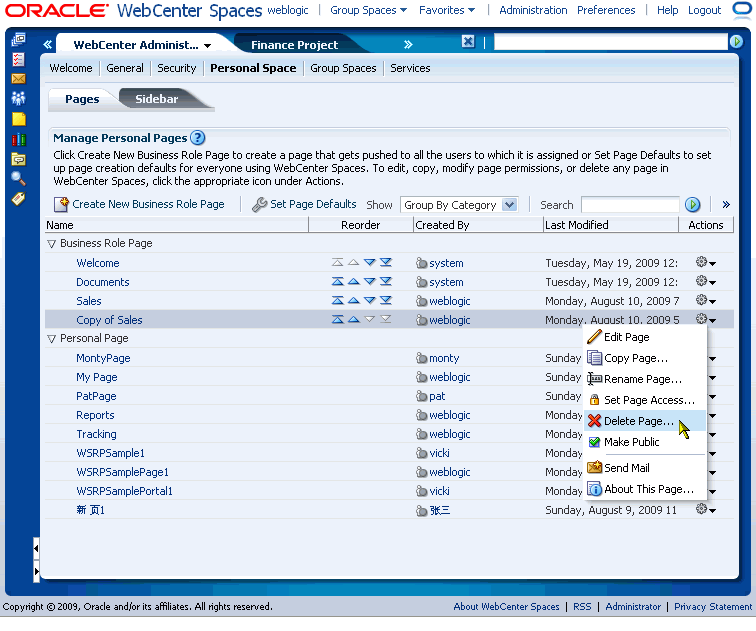Click the top search bar go arrow
This screenshot has width=756, height=631.
[736, 42]
